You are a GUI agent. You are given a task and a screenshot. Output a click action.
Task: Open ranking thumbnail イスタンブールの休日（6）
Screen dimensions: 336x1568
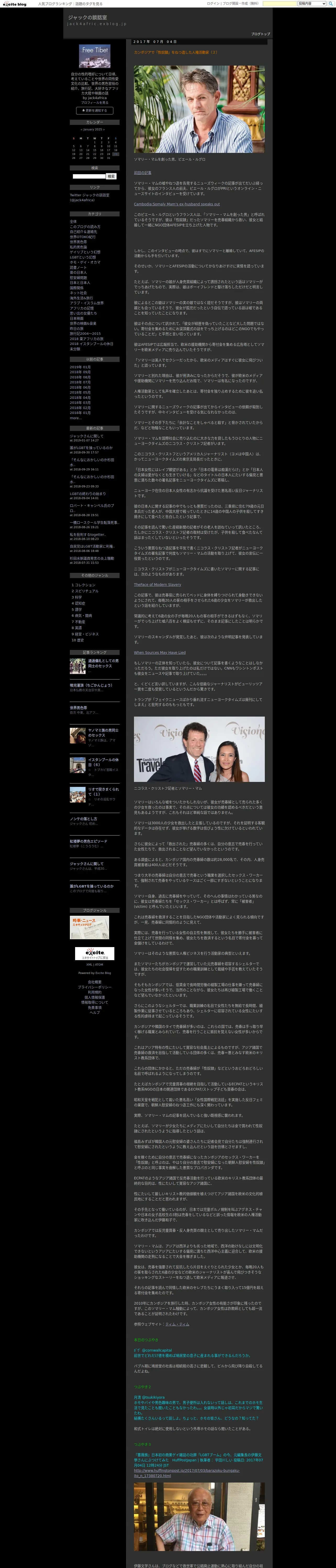(x=77, y=765)
